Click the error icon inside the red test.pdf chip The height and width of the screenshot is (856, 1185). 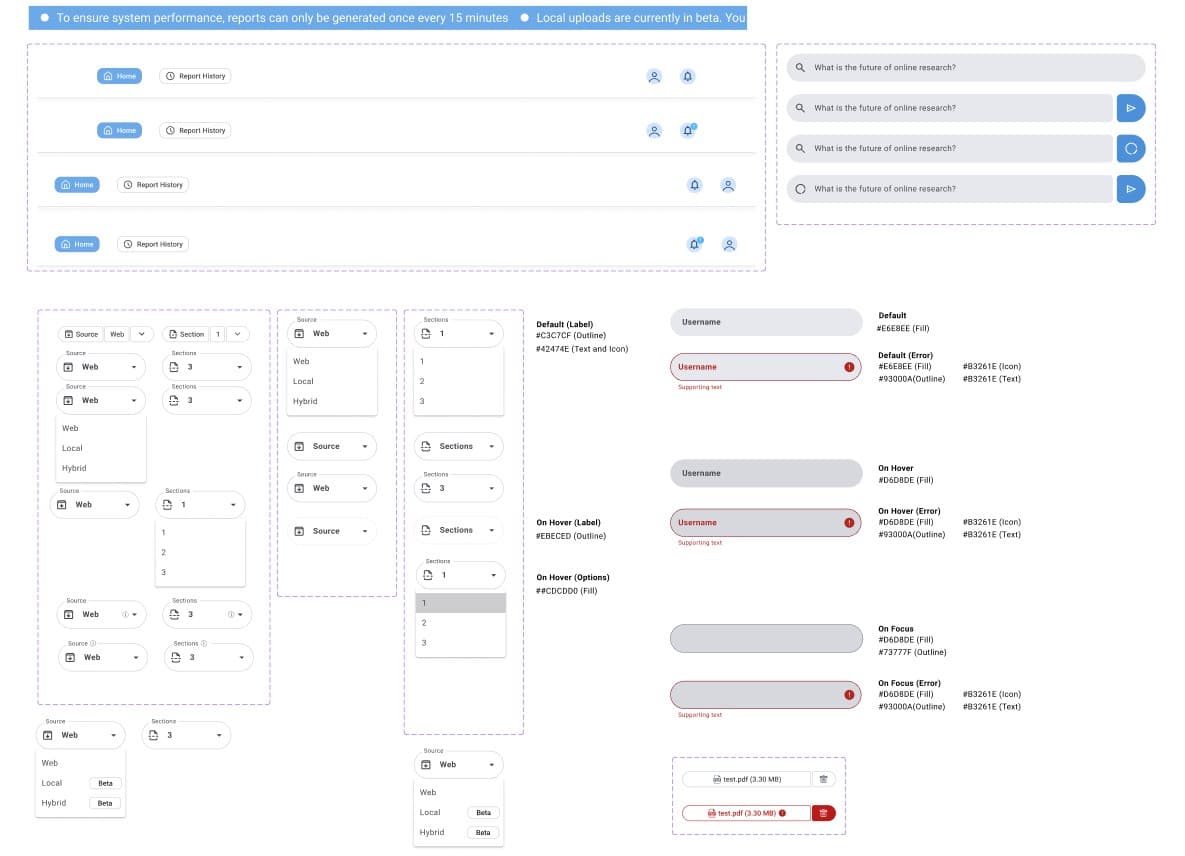[x=782, y=813]
